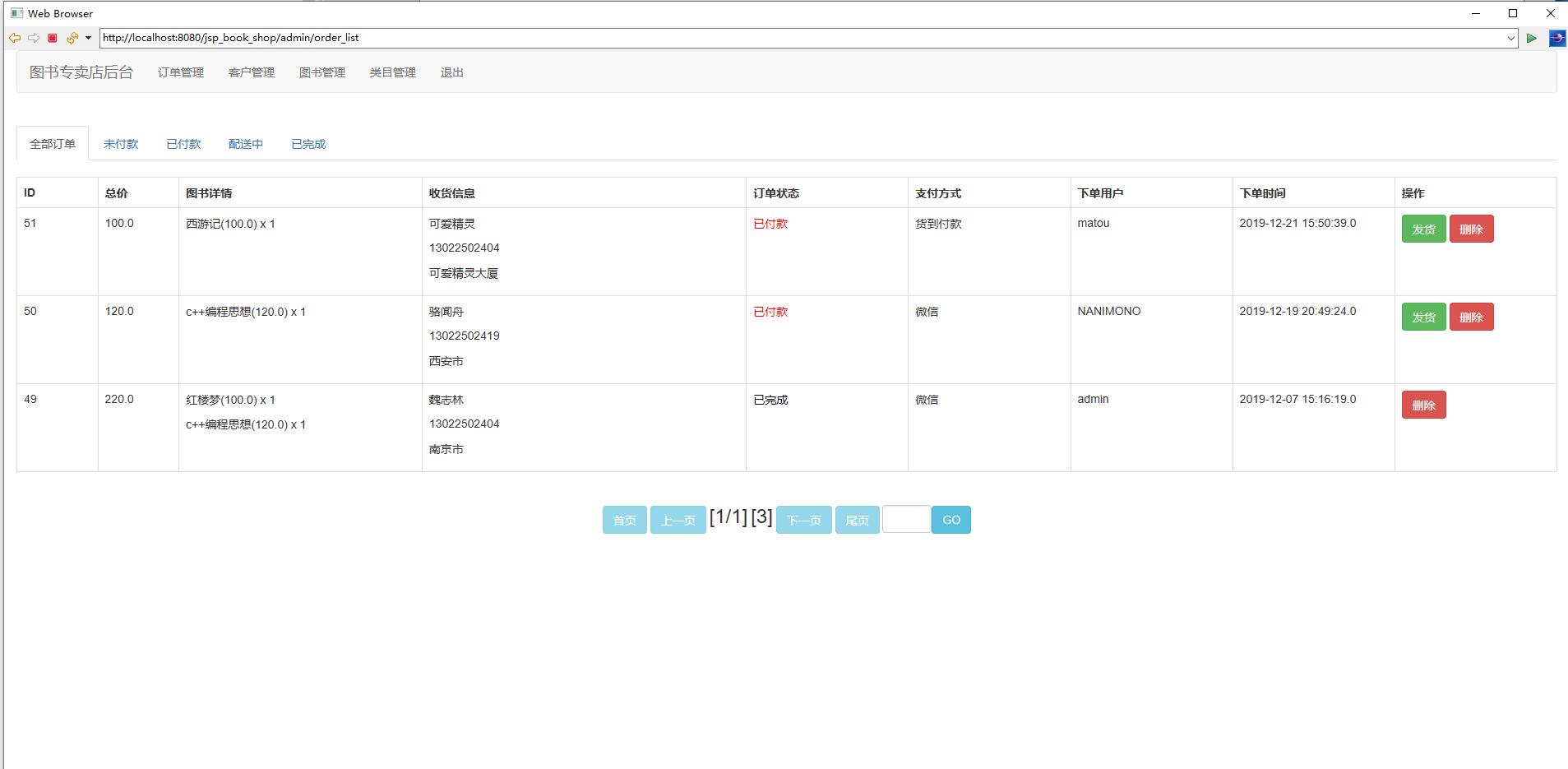Click the grey forward arrow icon
Screen dimensions: 1568x769
point(33,38)
